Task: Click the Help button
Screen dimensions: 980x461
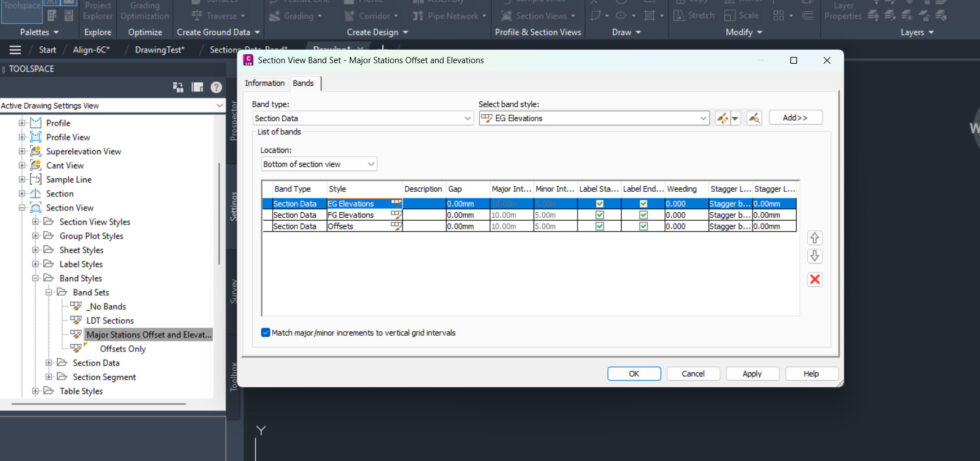Action: coord(811,374)
